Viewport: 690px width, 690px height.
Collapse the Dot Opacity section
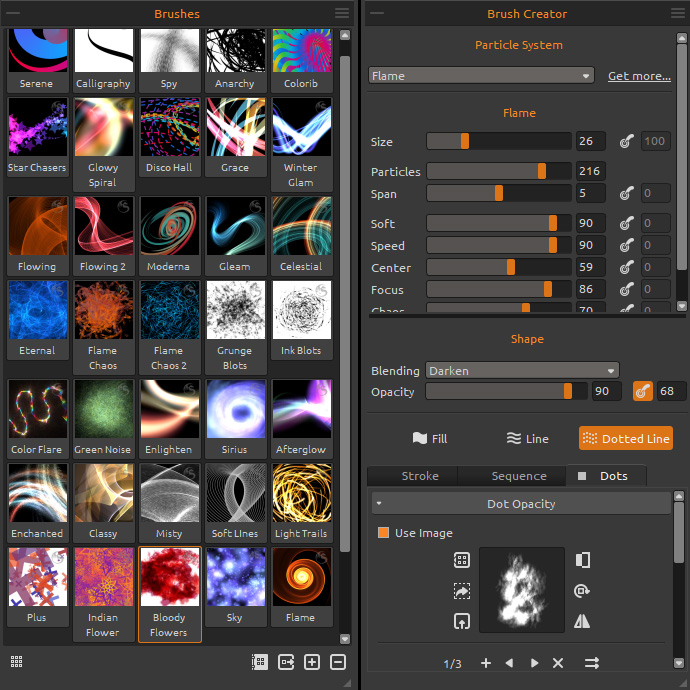(380, 504)
